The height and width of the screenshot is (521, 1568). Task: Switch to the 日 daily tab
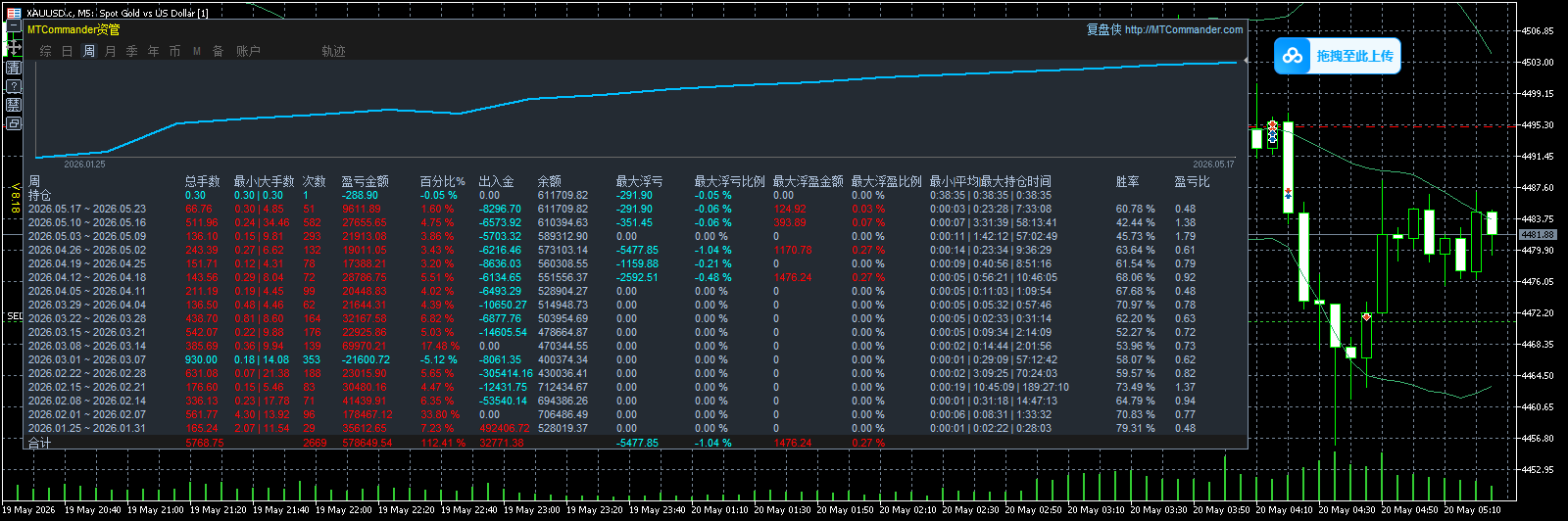point(68,51)
